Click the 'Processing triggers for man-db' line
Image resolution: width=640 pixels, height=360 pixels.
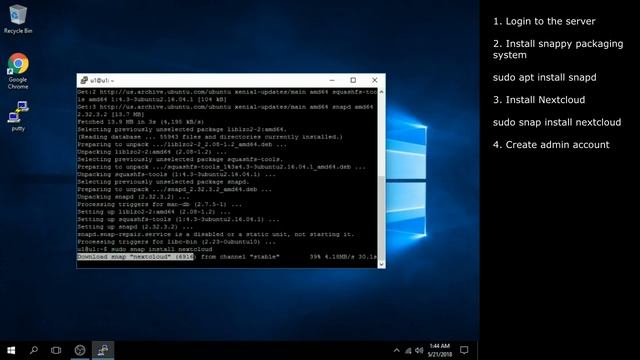(160, 204)
